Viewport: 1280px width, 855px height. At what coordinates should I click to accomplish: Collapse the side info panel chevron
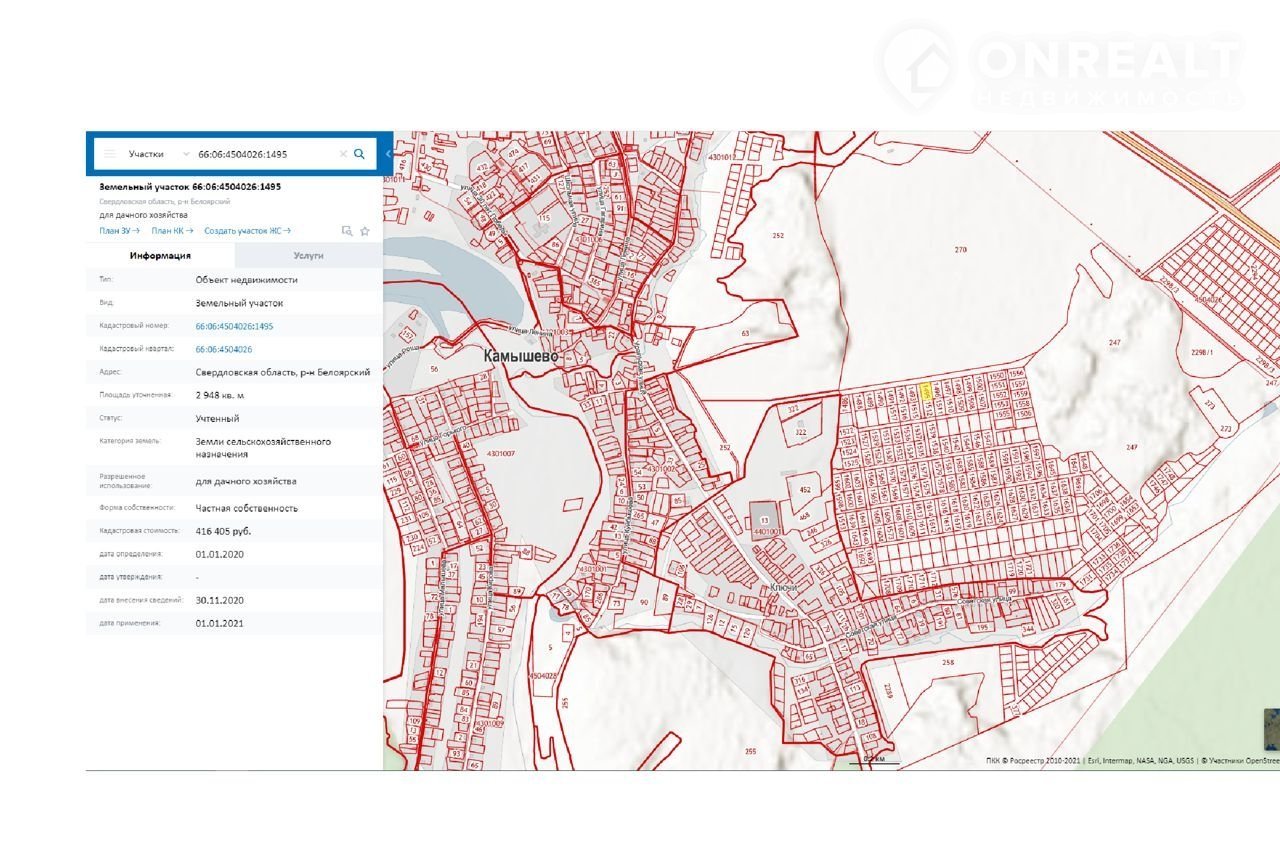[388, 154]
